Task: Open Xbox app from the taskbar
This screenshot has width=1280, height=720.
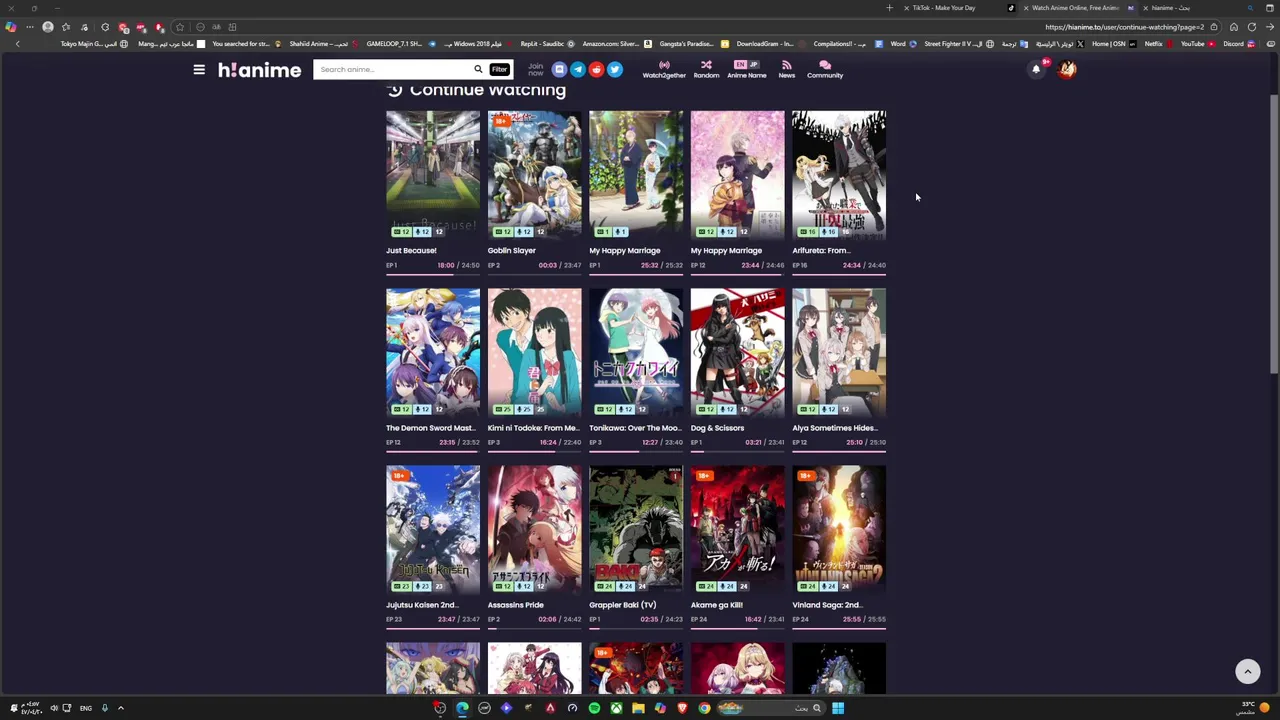Action: (x=616, y=708)
